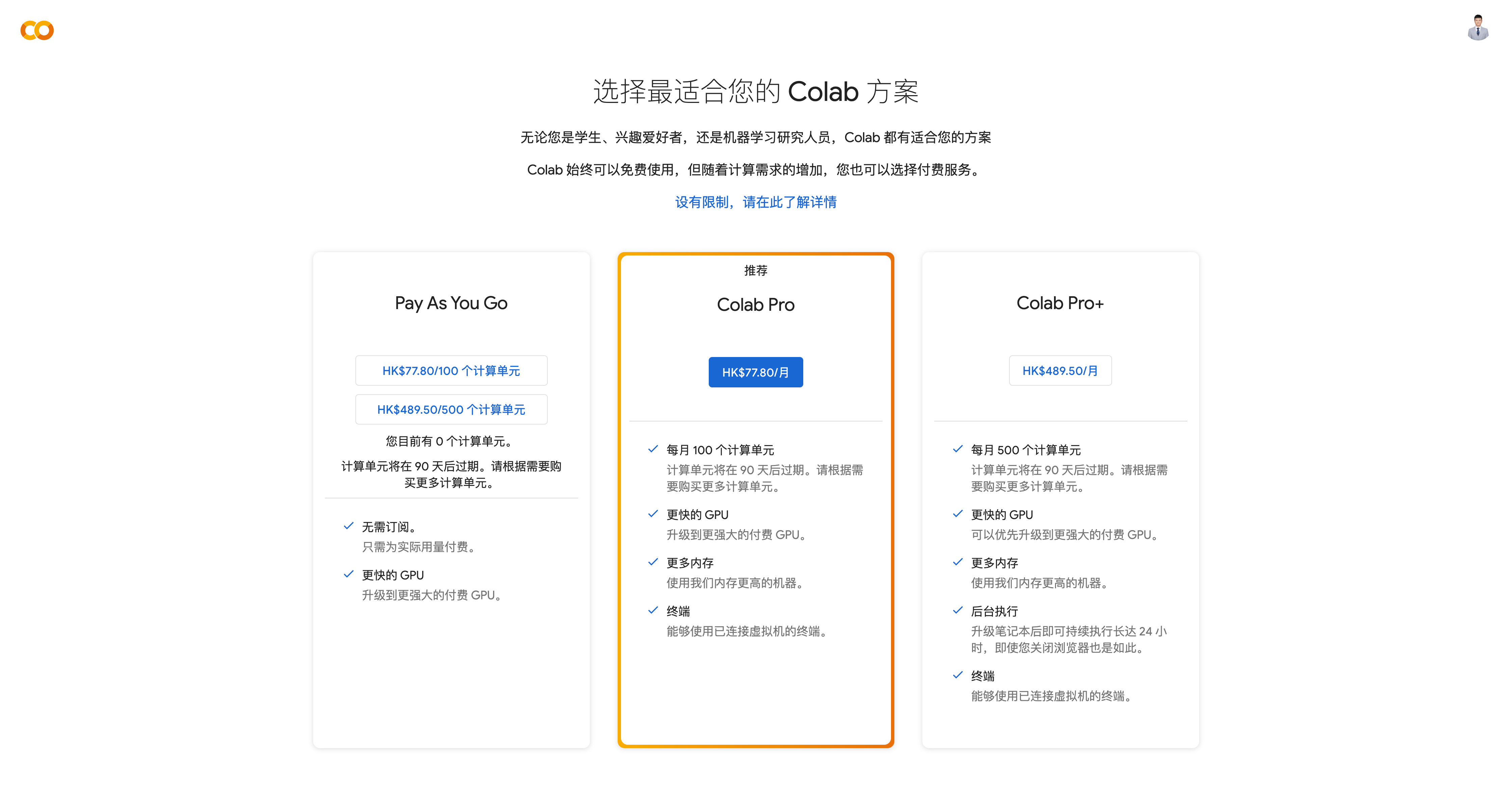Click the Colab Pro plan heading

(x=755, y=305)
